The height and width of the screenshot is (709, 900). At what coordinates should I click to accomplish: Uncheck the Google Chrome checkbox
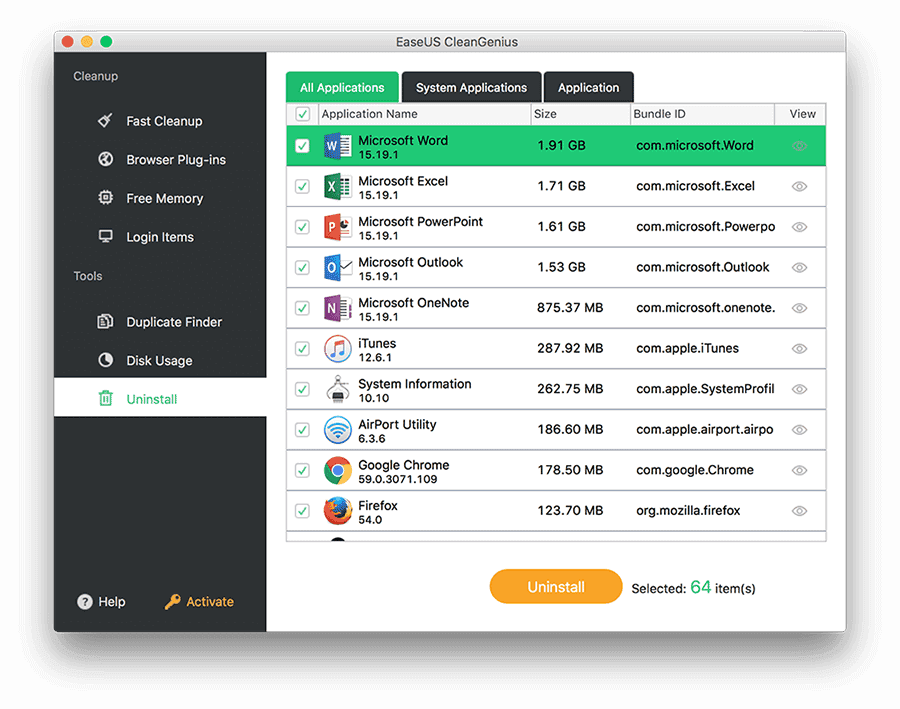coord(302,470)
